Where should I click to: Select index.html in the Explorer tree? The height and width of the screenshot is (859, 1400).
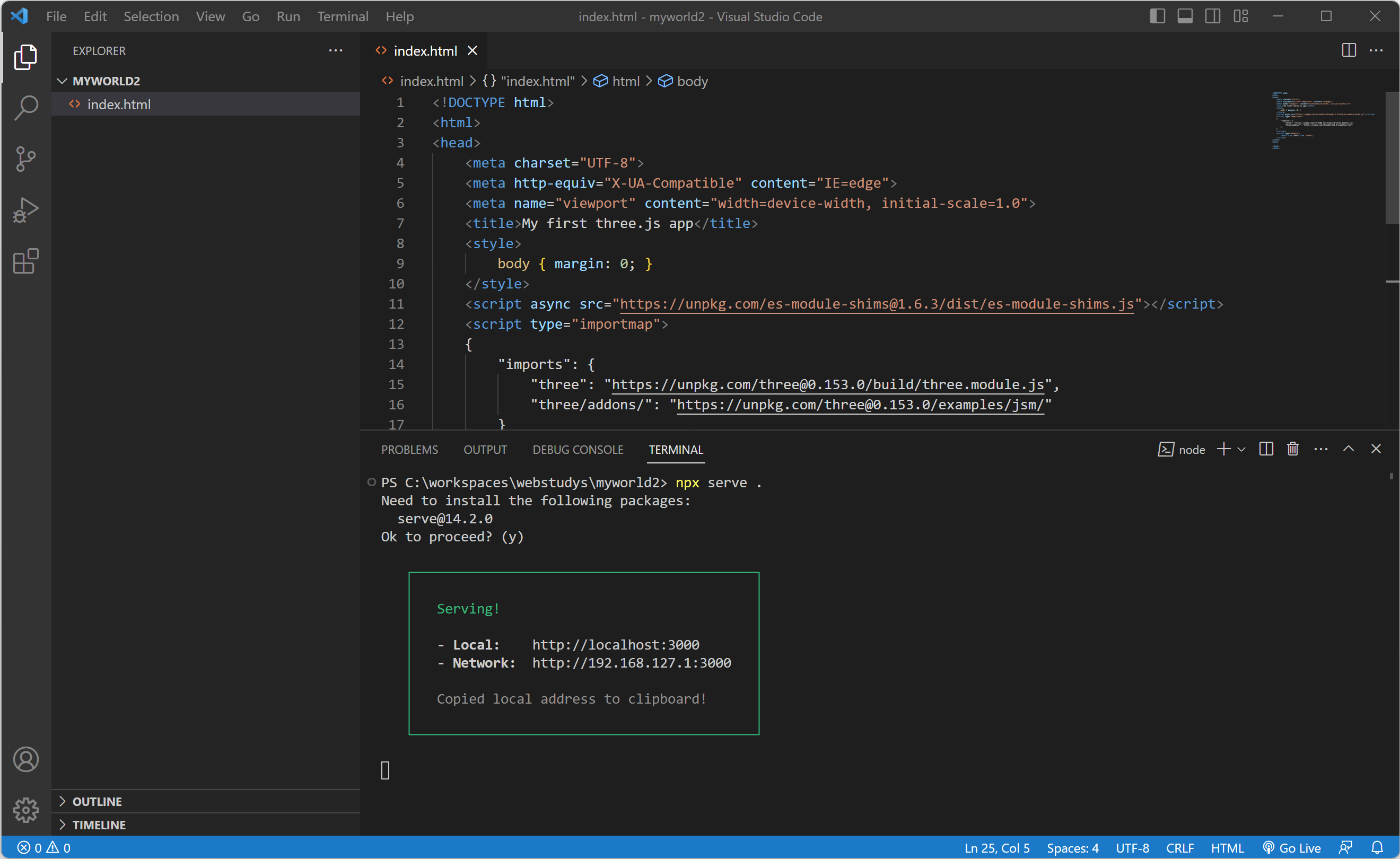coord(119,104)
